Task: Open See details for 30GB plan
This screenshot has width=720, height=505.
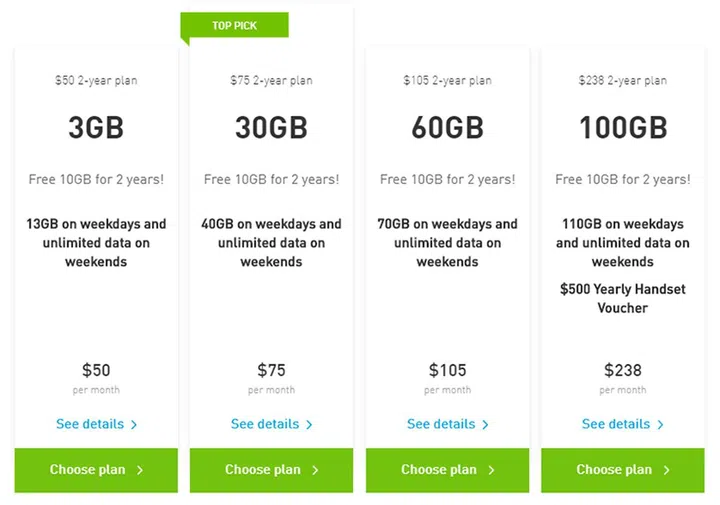Action: 265,424
